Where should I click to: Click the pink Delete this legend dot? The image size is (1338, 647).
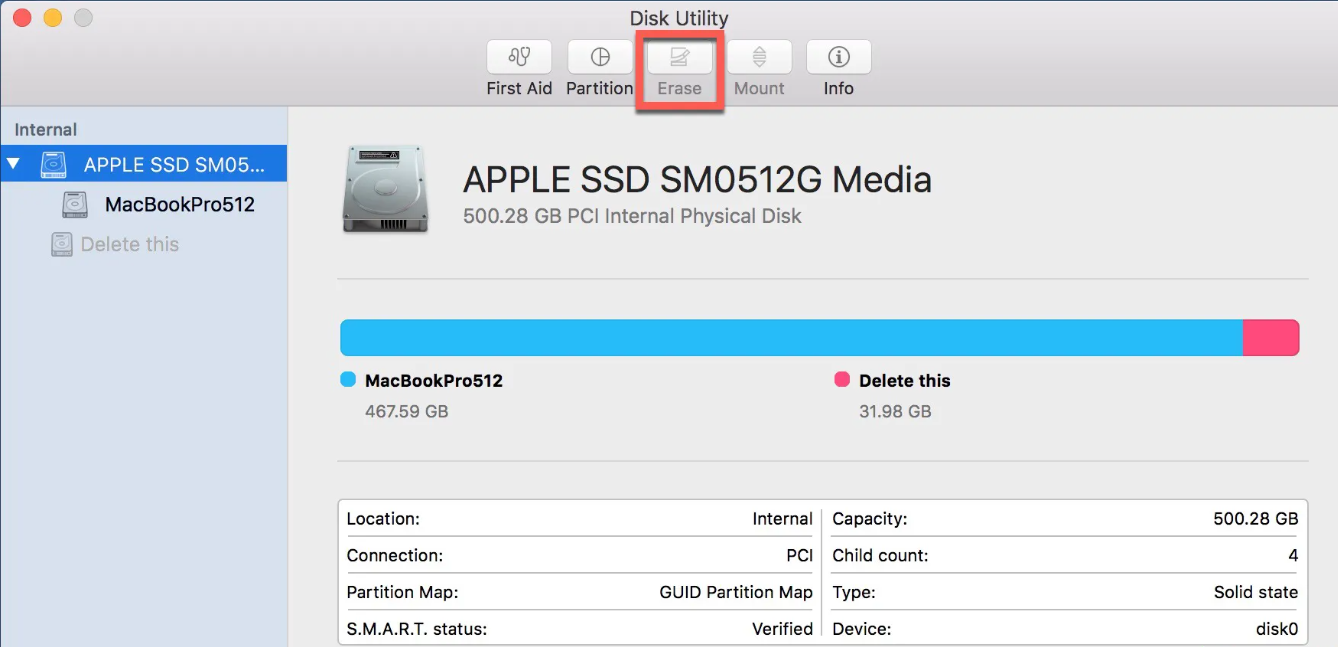tap(842, 380)
